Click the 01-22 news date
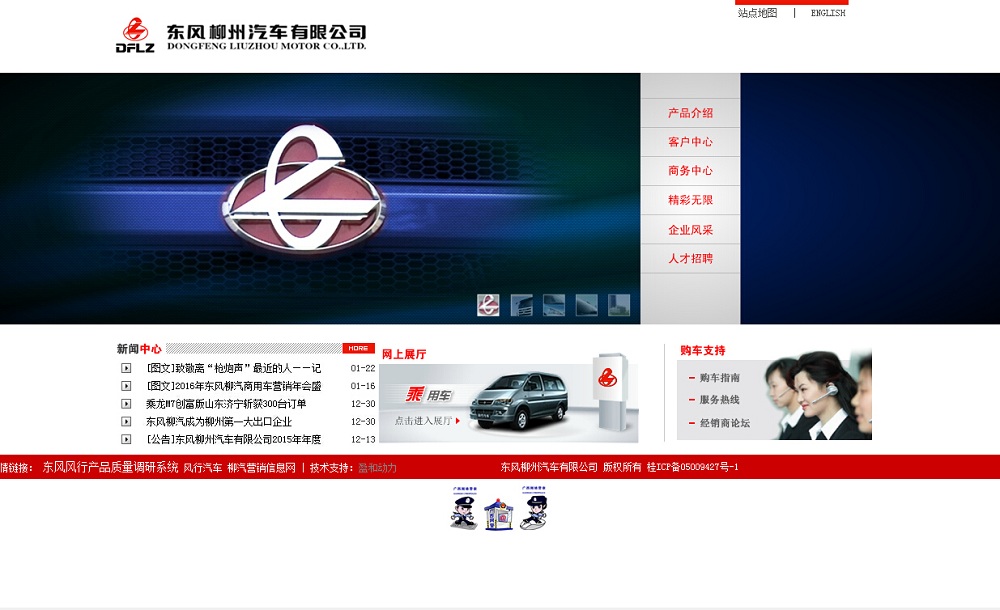This screenshot has height=610, width=1000. tap(363, 368)
